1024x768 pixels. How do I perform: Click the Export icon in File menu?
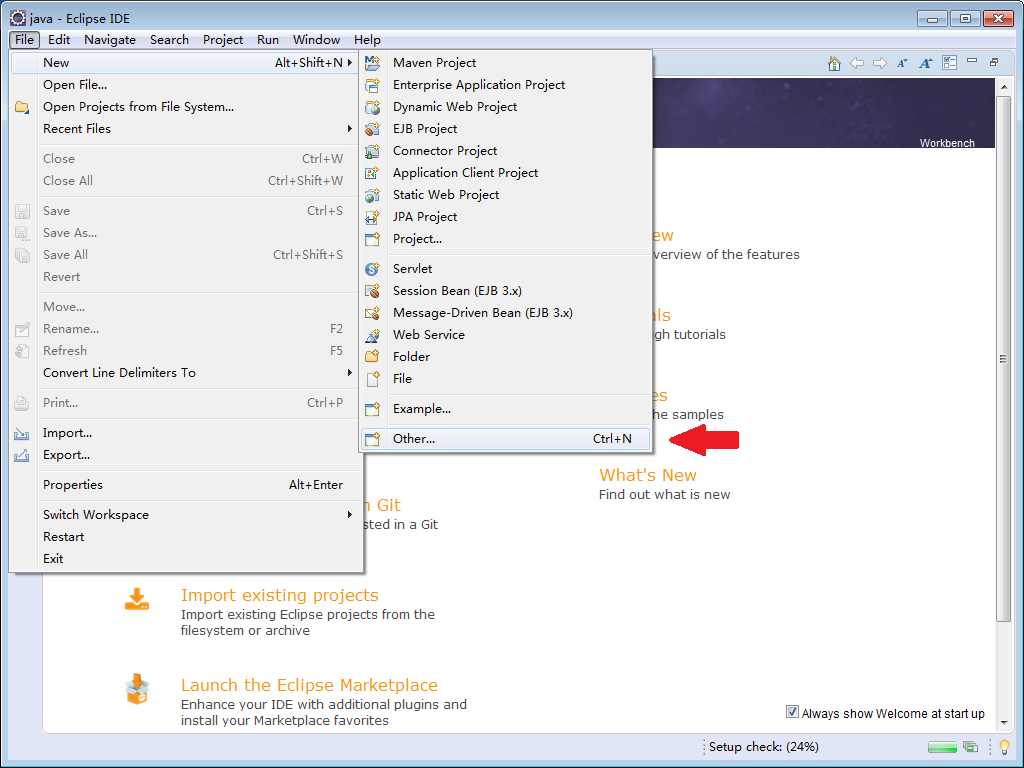click(x=22, y=455)
